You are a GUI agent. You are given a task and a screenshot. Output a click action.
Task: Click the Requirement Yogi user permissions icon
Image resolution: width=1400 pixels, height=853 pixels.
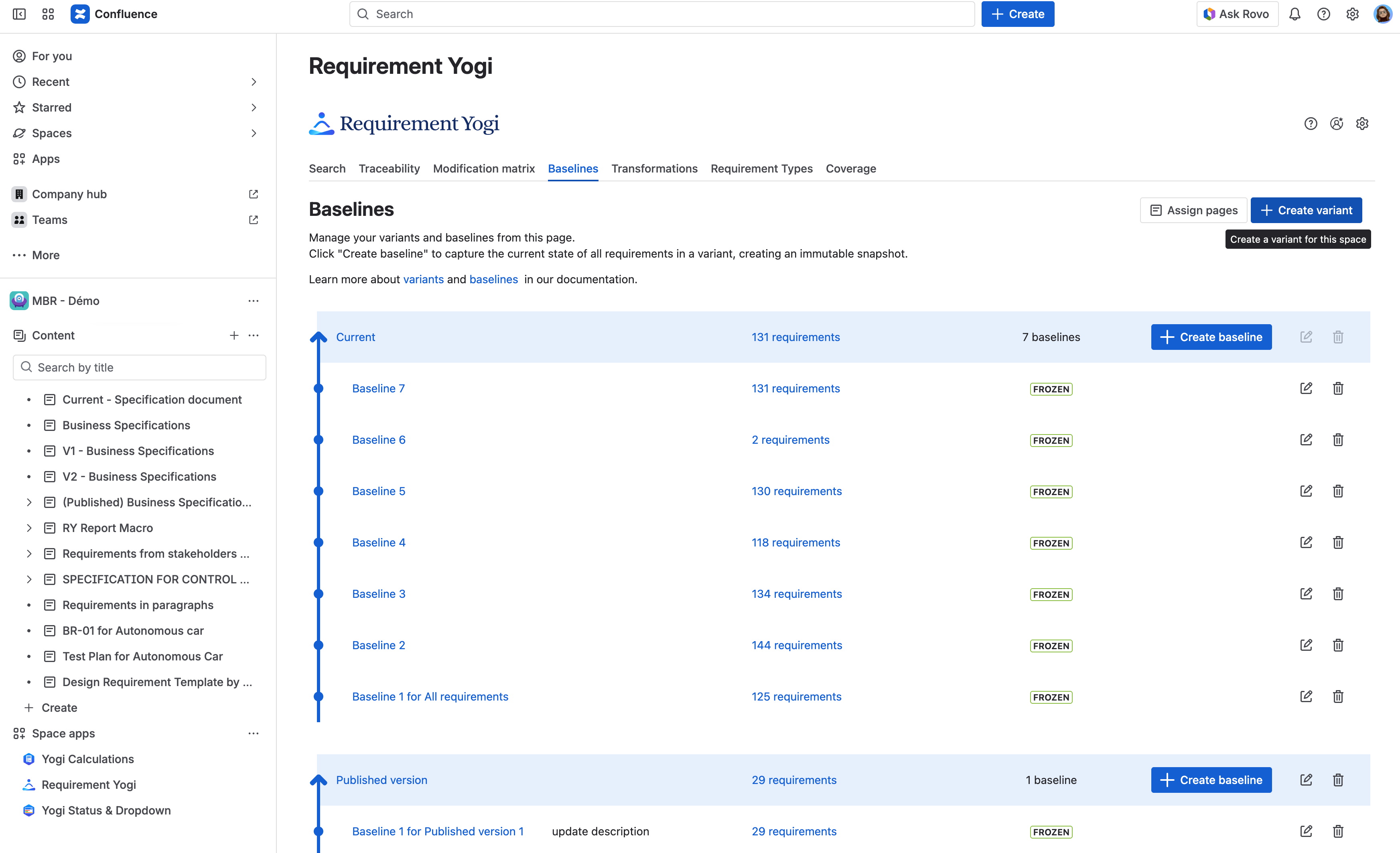pos(1336,124)
